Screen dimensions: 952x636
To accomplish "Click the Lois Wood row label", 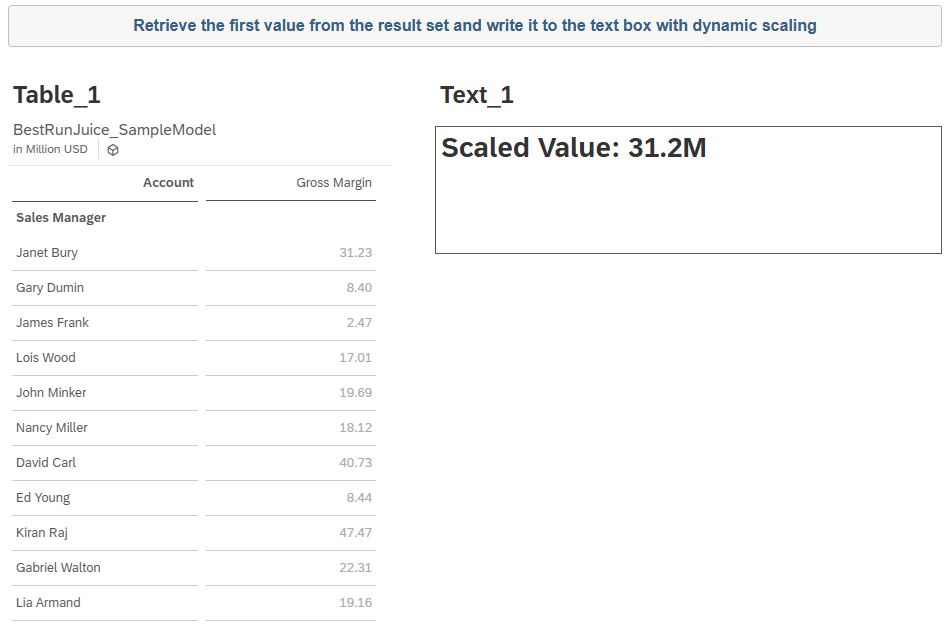I will 46,358.
